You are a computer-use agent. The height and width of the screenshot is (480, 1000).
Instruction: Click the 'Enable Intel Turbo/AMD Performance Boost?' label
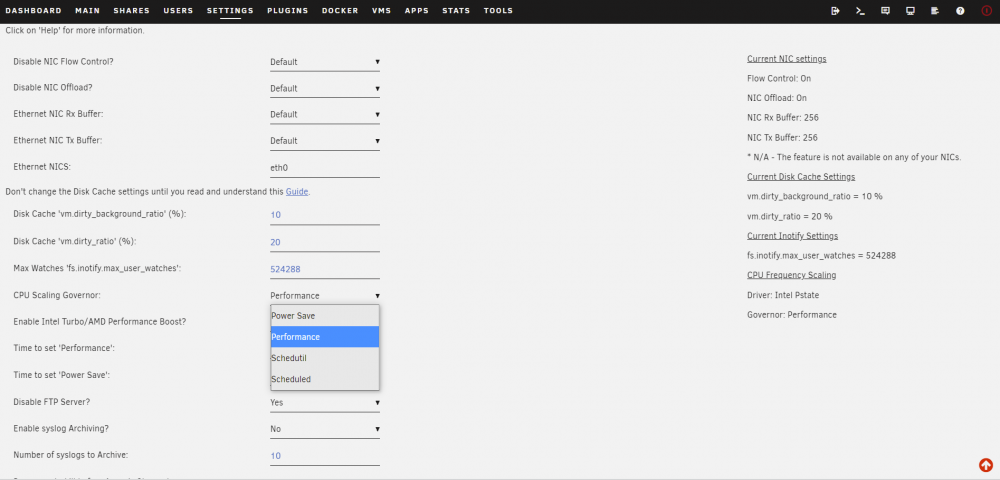99,322
